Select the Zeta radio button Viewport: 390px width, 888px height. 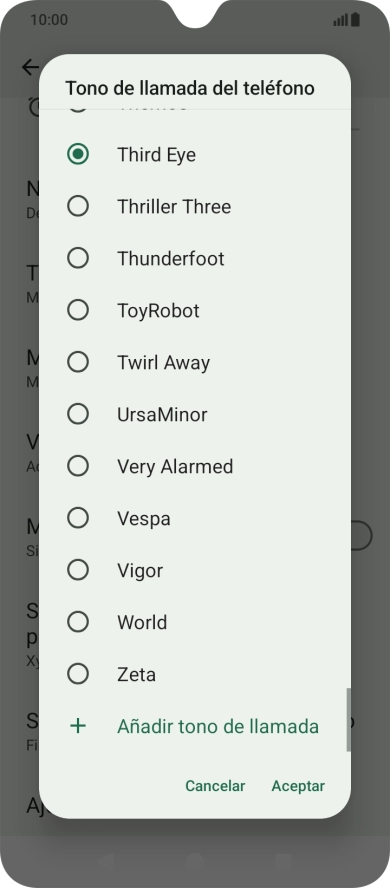point(78,674)
